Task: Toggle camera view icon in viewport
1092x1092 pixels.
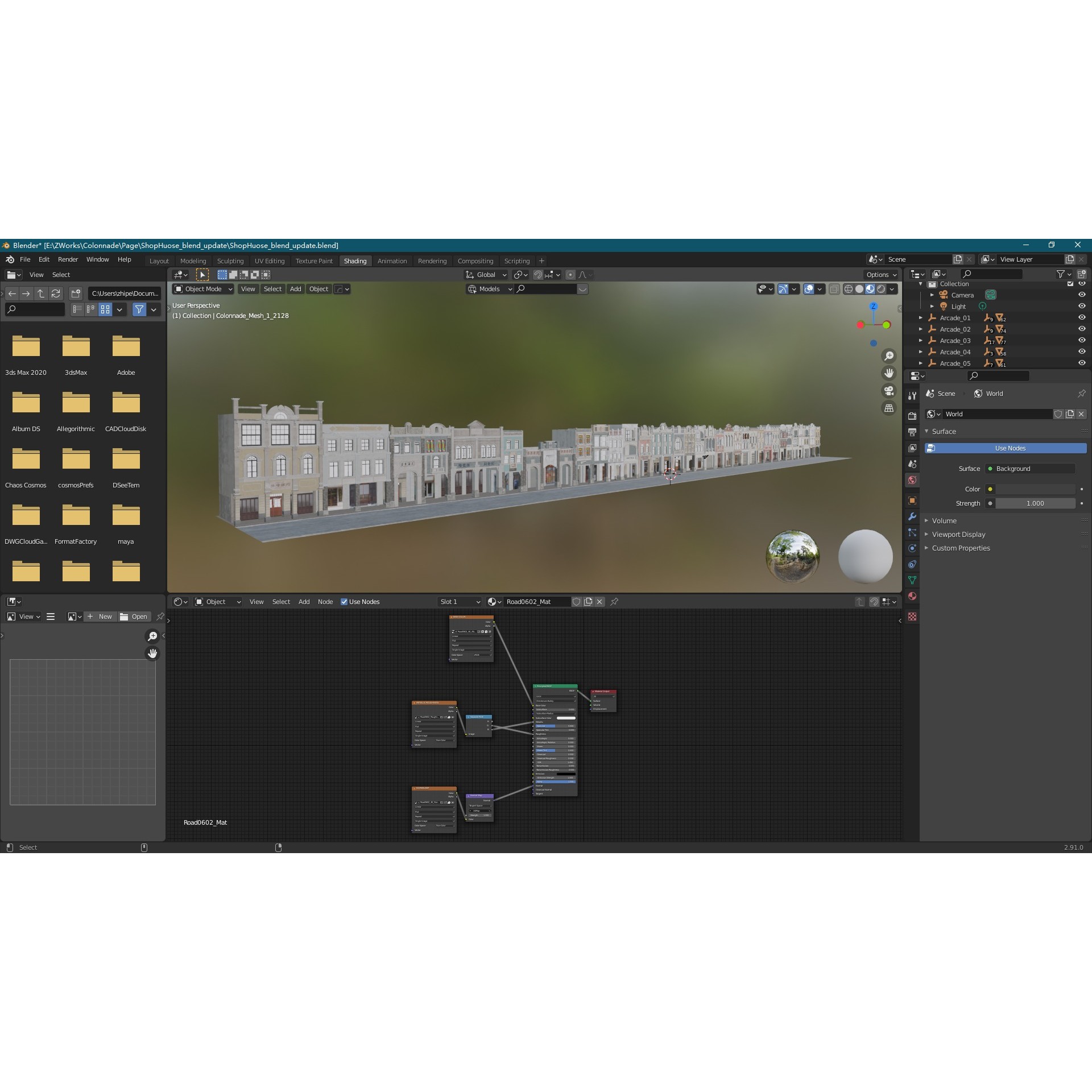Action: click(x=888, y=391)
